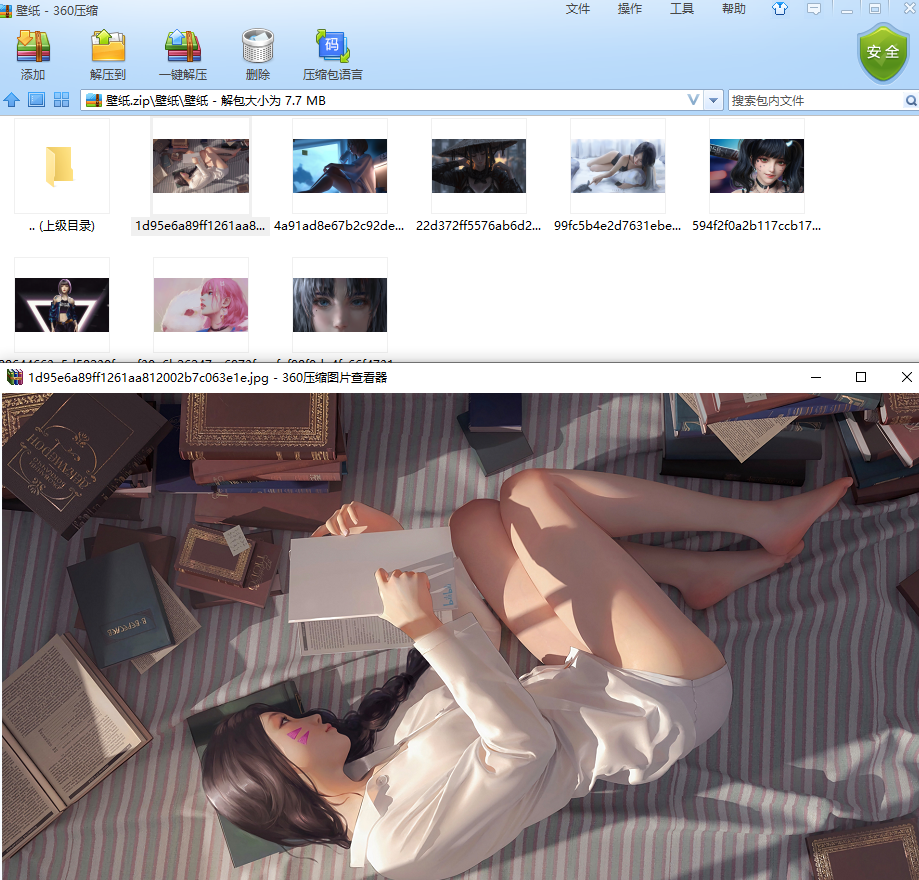Click the green 安全 shield badge
919x880 pixels.
[882, 53]
